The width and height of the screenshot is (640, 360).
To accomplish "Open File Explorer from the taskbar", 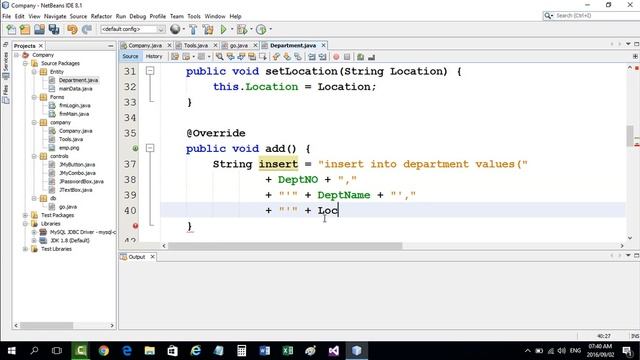I will pyautogui.click(x=150, y=351).
